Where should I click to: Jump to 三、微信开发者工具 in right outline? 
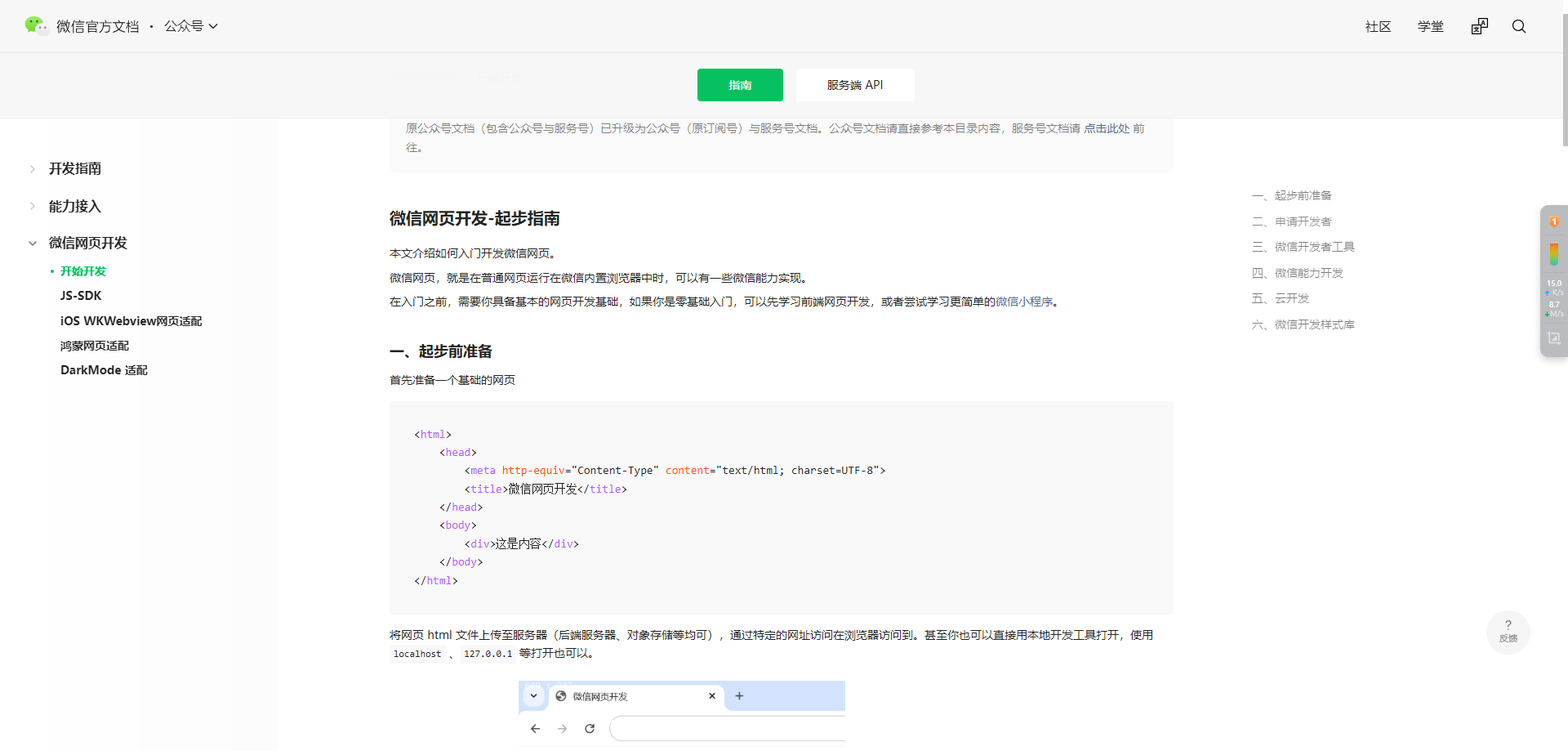(1303, 247)
